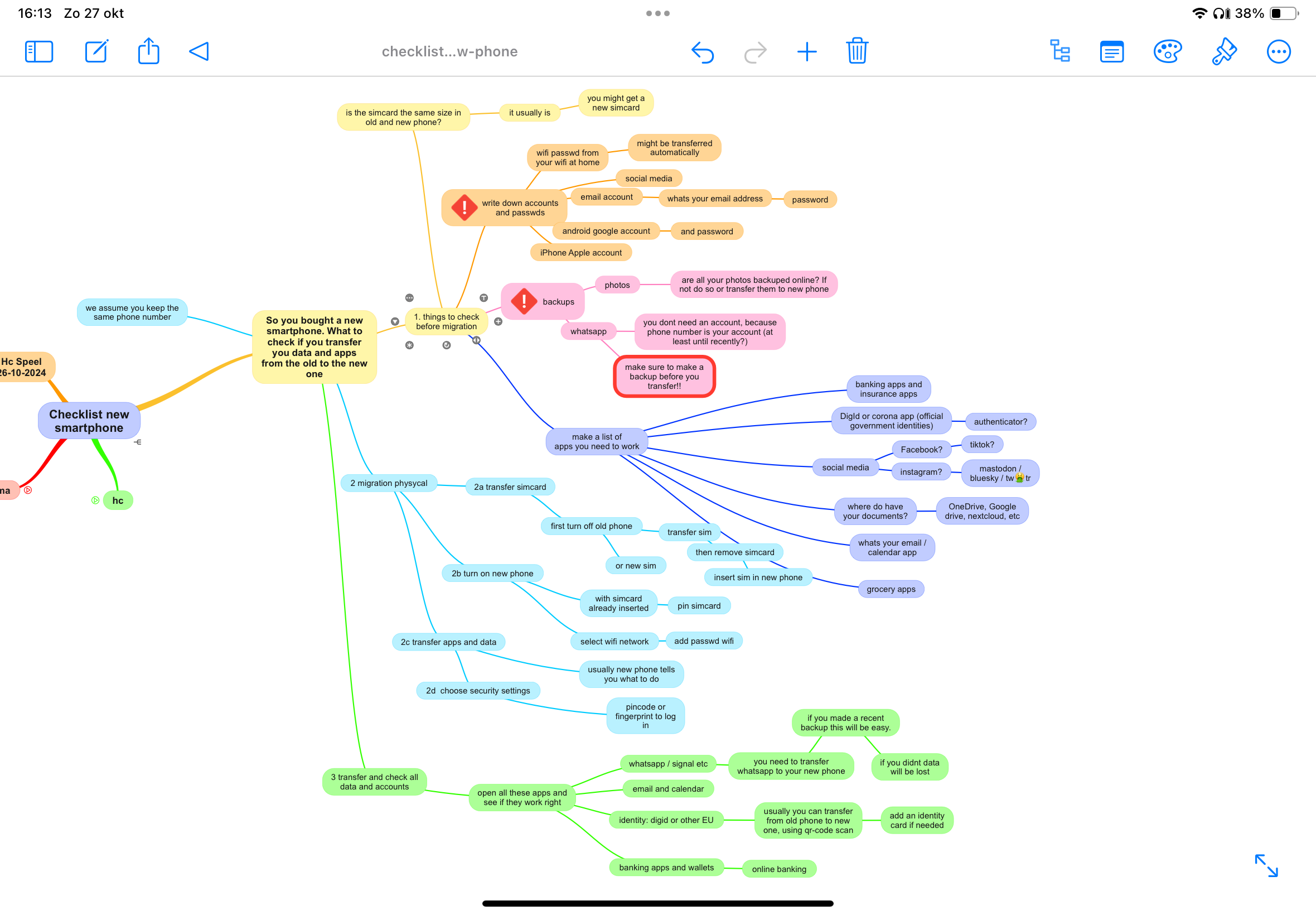Select '2b turn on new phone' node

(492, 574)
